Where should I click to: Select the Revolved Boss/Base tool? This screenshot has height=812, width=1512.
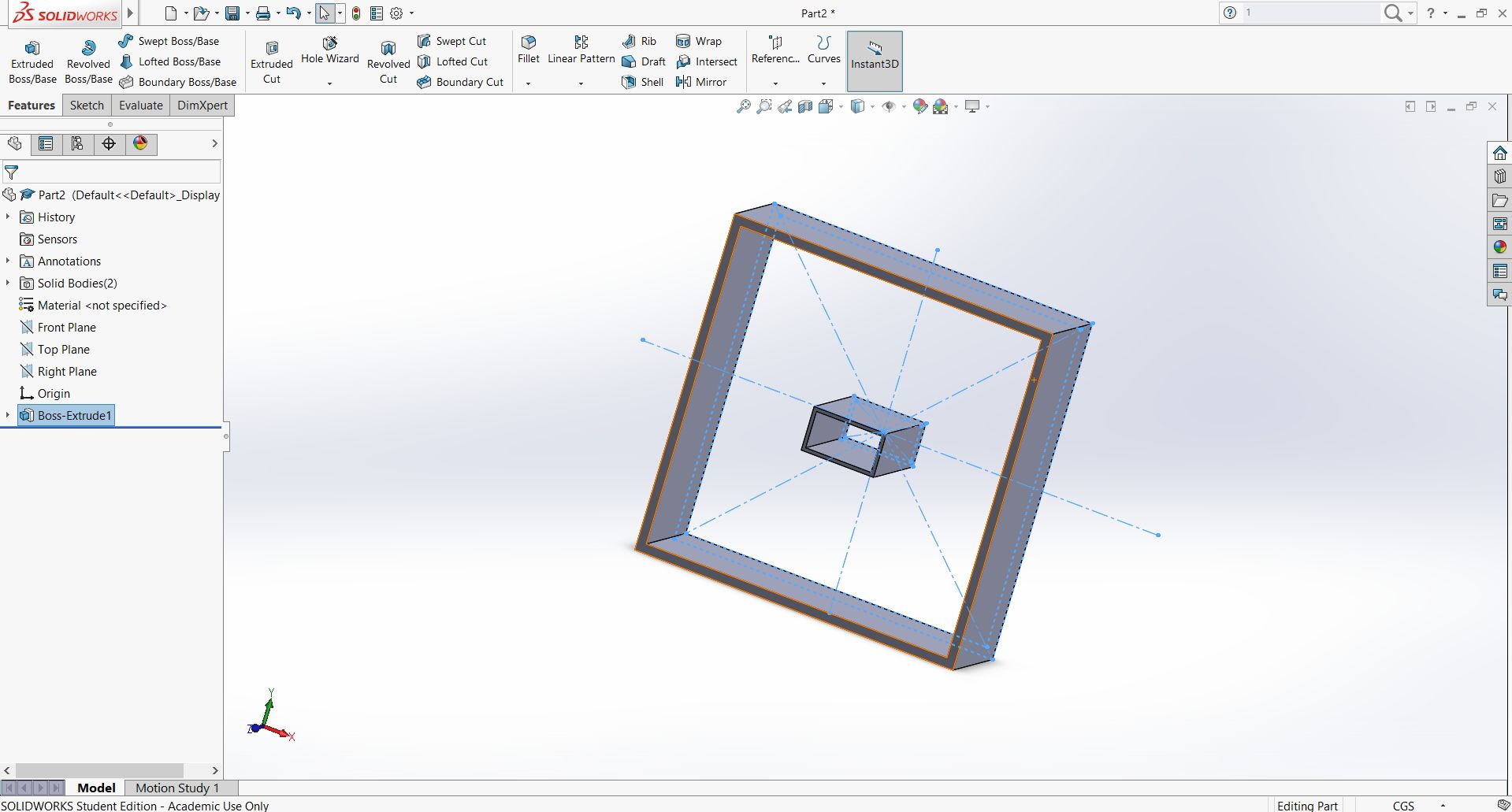pyautogui.click(x=88, y=62)
